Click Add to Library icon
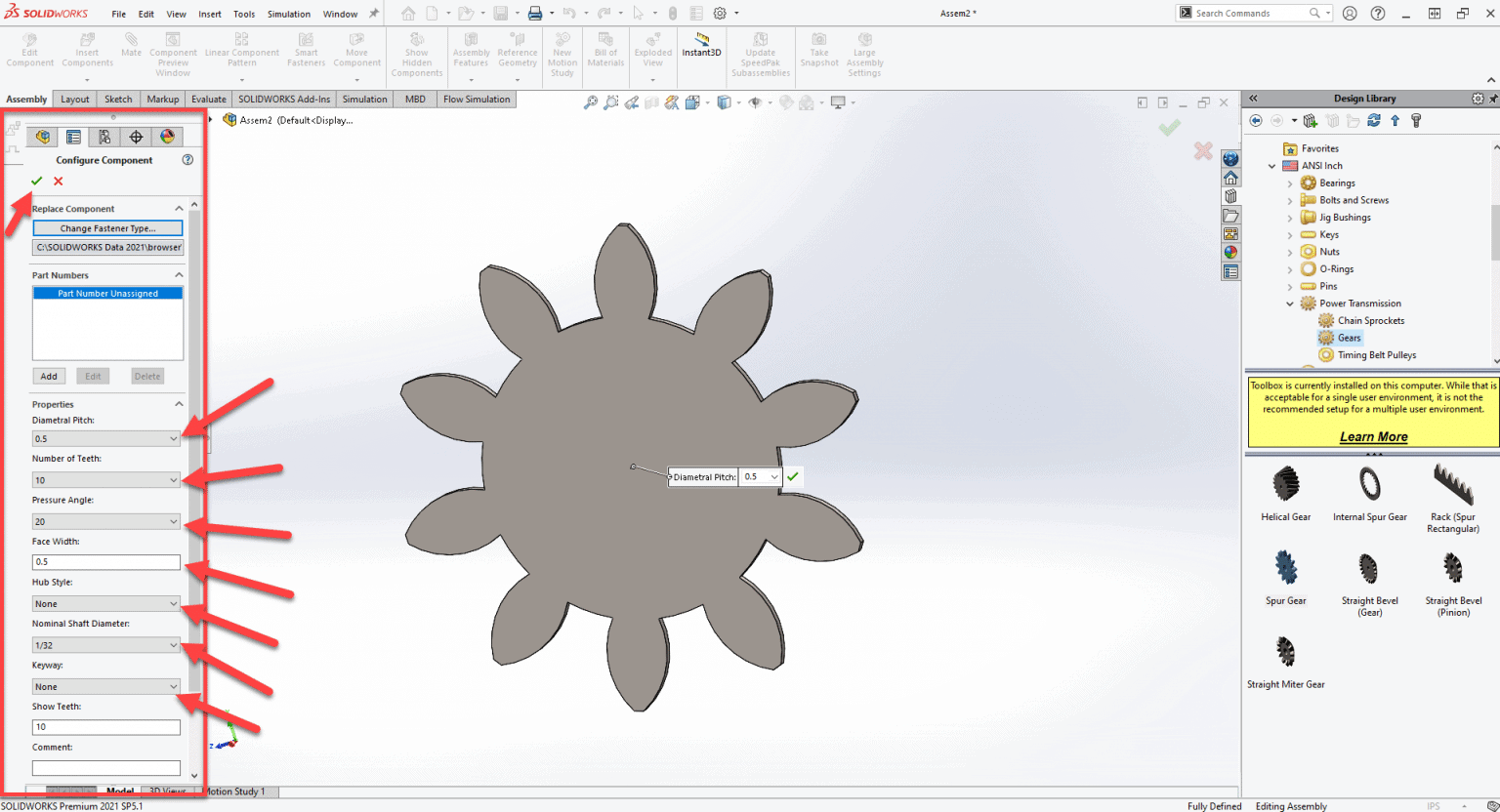 1311,120
